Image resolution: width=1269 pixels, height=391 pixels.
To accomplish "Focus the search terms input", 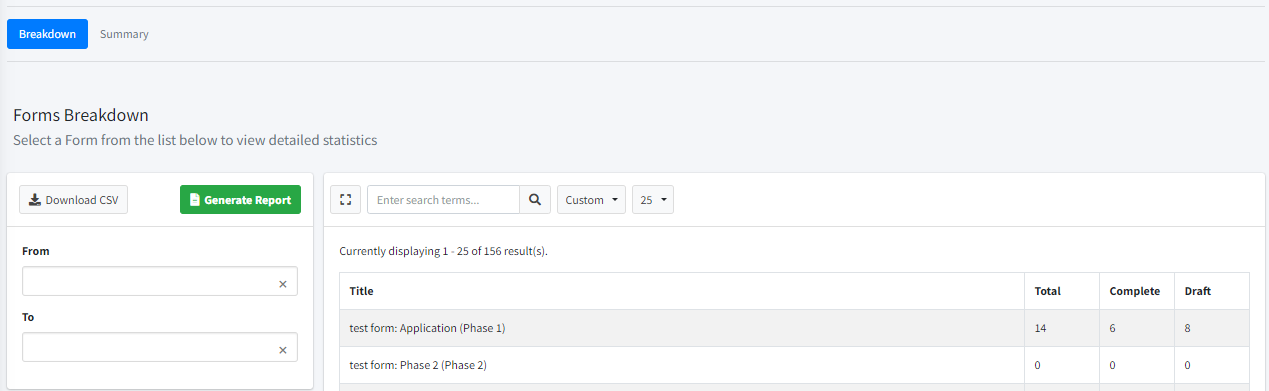I will pyautogui.click(x=443, y=200).
